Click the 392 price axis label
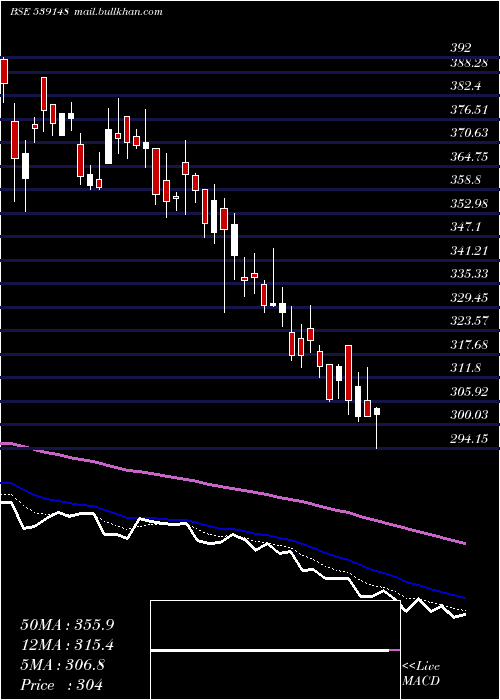The width and height of the screenshot is (500, 700). tap(461, 48)
